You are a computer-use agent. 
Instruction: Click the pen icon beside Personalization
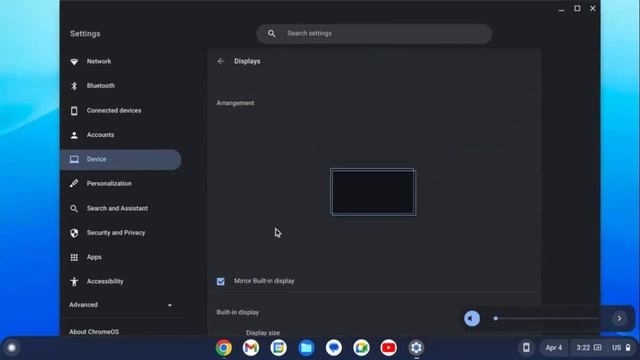(x=74, y=184)
